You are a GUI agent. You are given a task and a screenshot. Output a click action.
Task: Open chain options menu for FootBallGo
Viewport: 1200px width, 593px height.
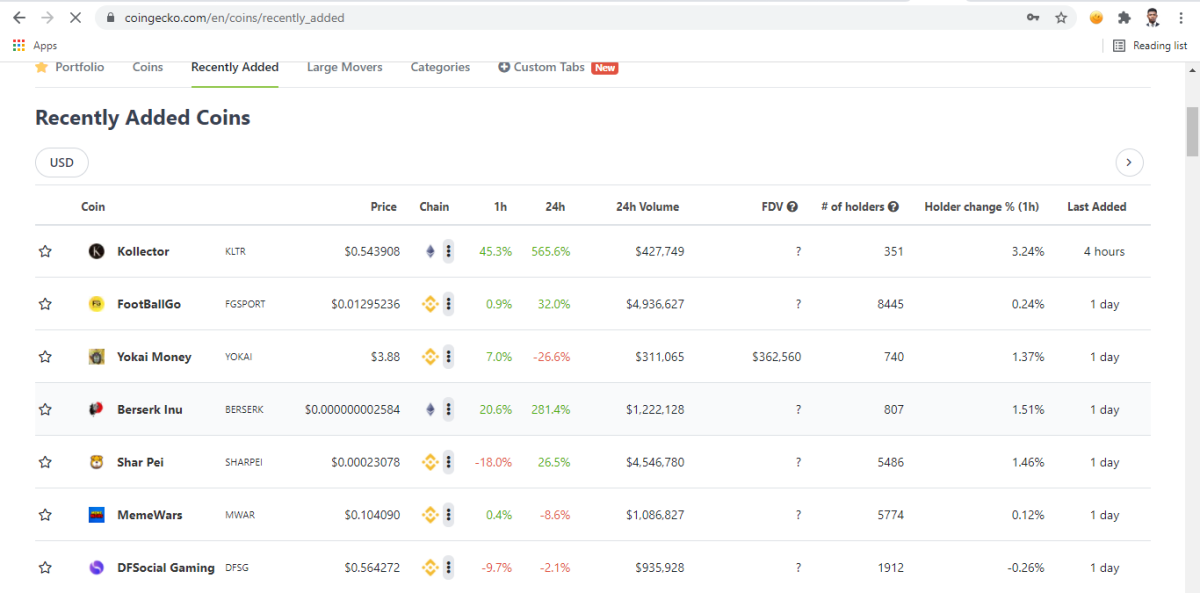[x=448, y=304]
